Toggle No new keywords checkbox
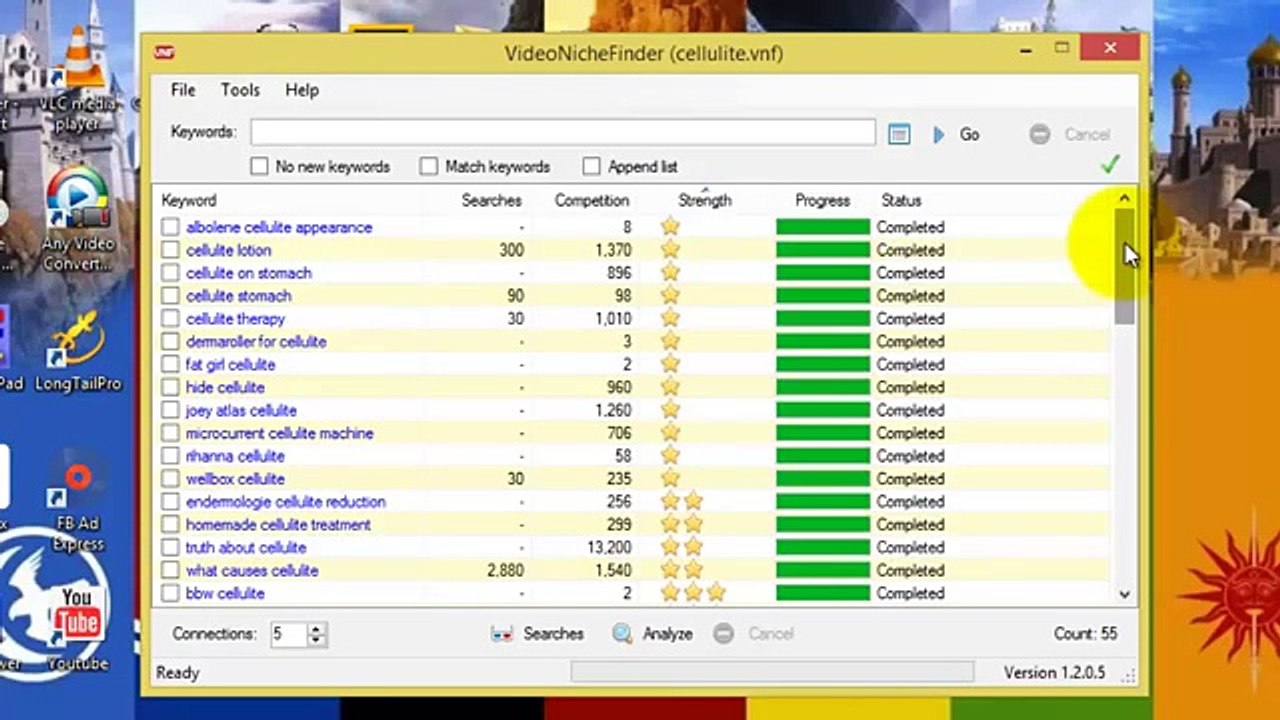Viewport: 1280px width, 720px height. click(259, 166)
